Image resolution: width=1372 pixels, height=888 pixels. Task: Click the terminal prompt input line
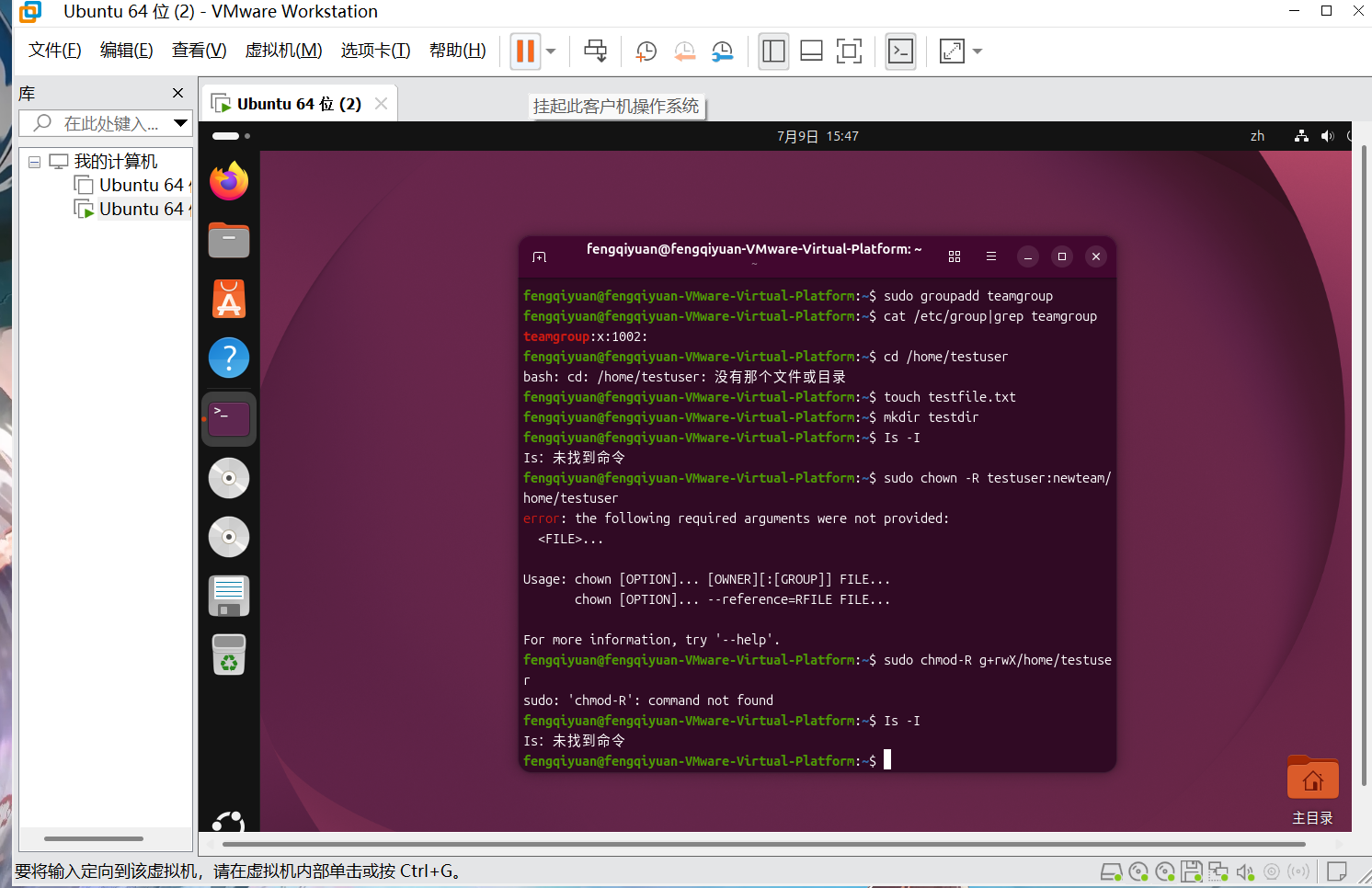pyautogui.click(x=817, y=760)
